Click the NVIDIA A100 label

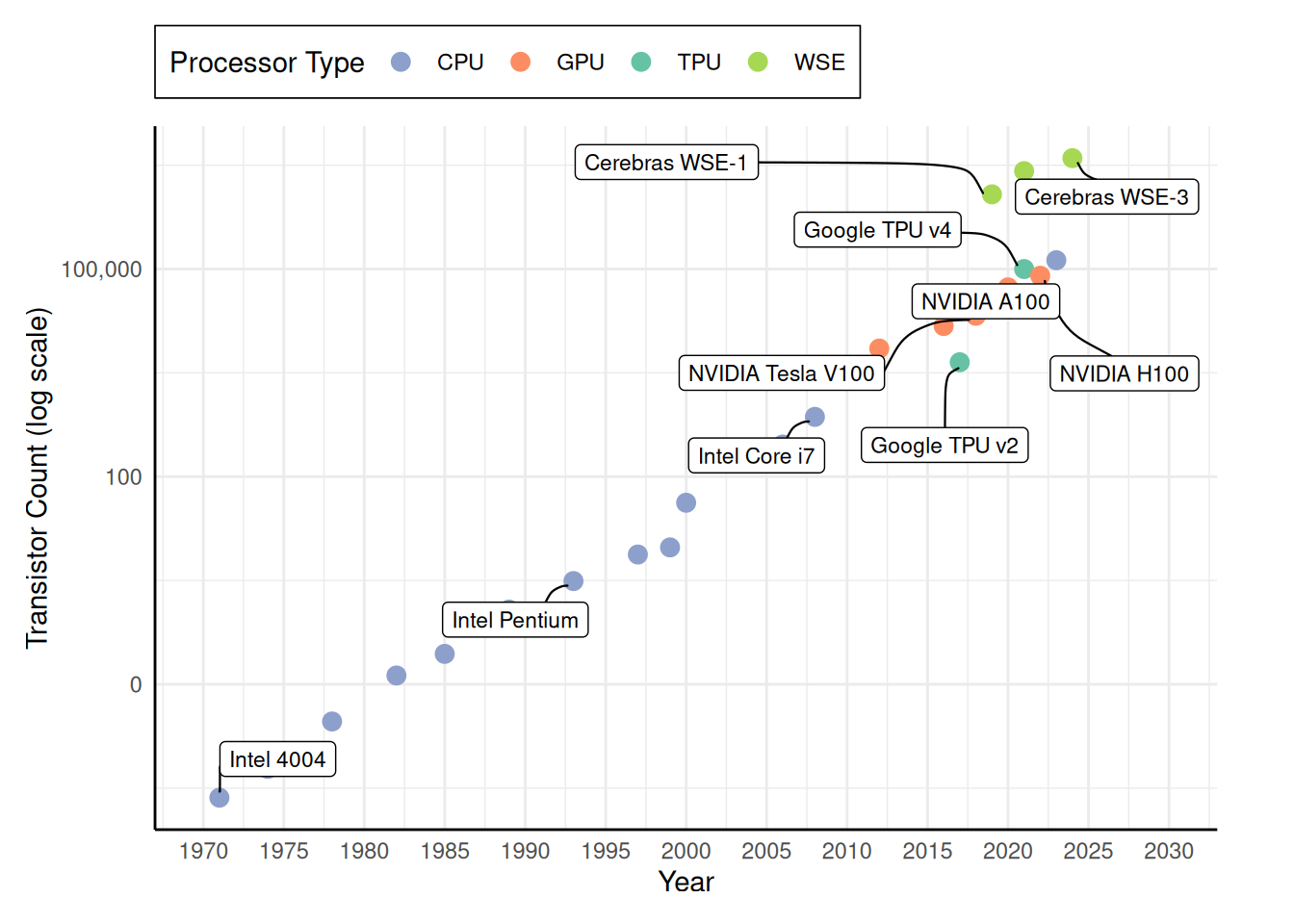point(986,301)
